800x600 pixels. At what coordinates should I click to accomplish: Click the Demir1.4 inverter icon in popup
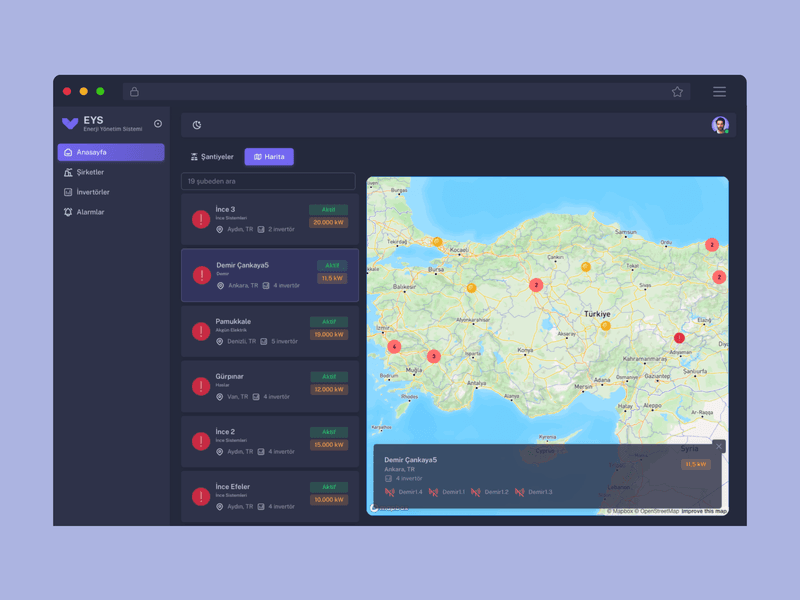coord(391,492)
